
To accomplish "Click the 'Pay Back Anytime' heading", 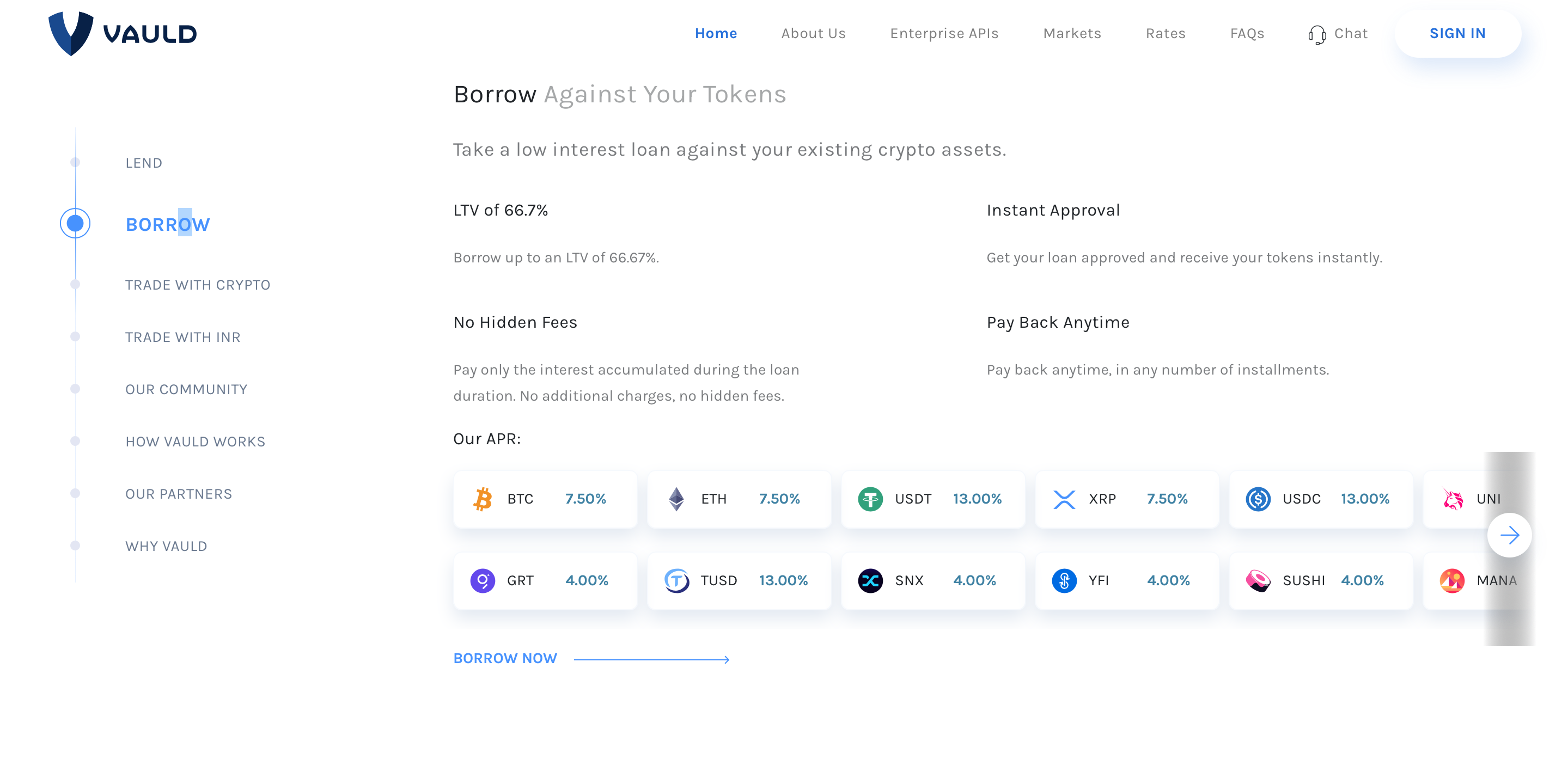I will 1058,322.
